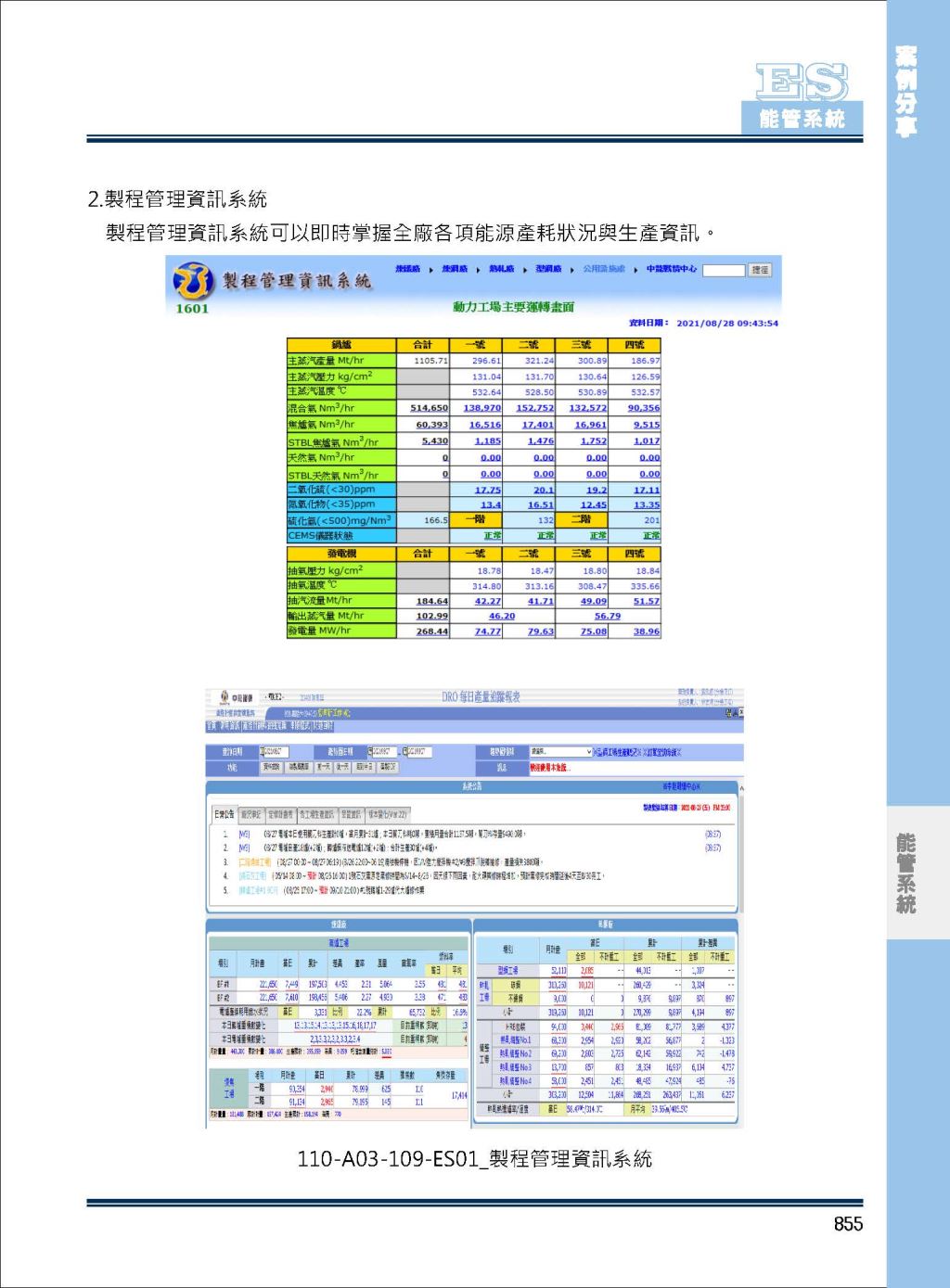Open the nitrogen oxide value 12.45
The height and width of the screenshot is (1288, 950).
pyautogui.click(x=594, y=505)
